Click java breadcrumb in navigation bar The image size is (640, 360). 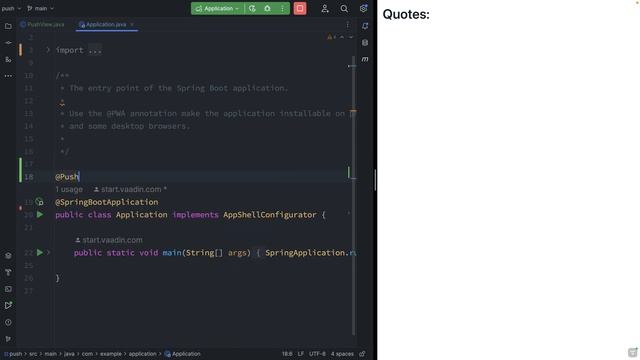69,354
